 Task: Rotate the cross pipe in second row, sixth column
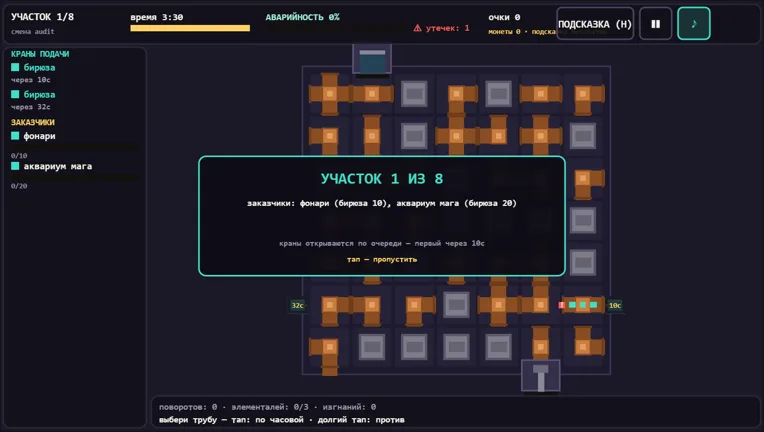pyautogui.click(x=541, y=136)
